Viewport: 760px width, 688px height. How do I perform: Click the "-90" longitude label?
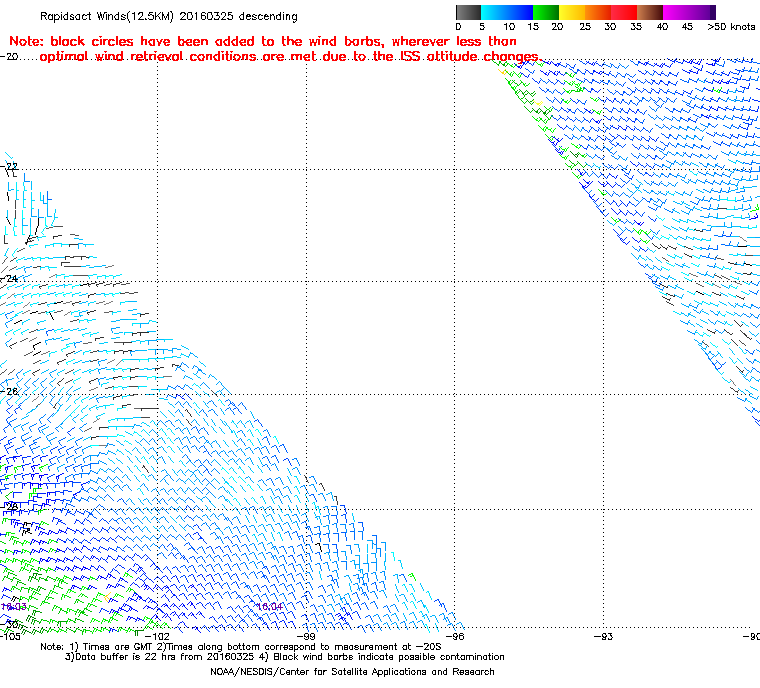[x=751, y=636]
